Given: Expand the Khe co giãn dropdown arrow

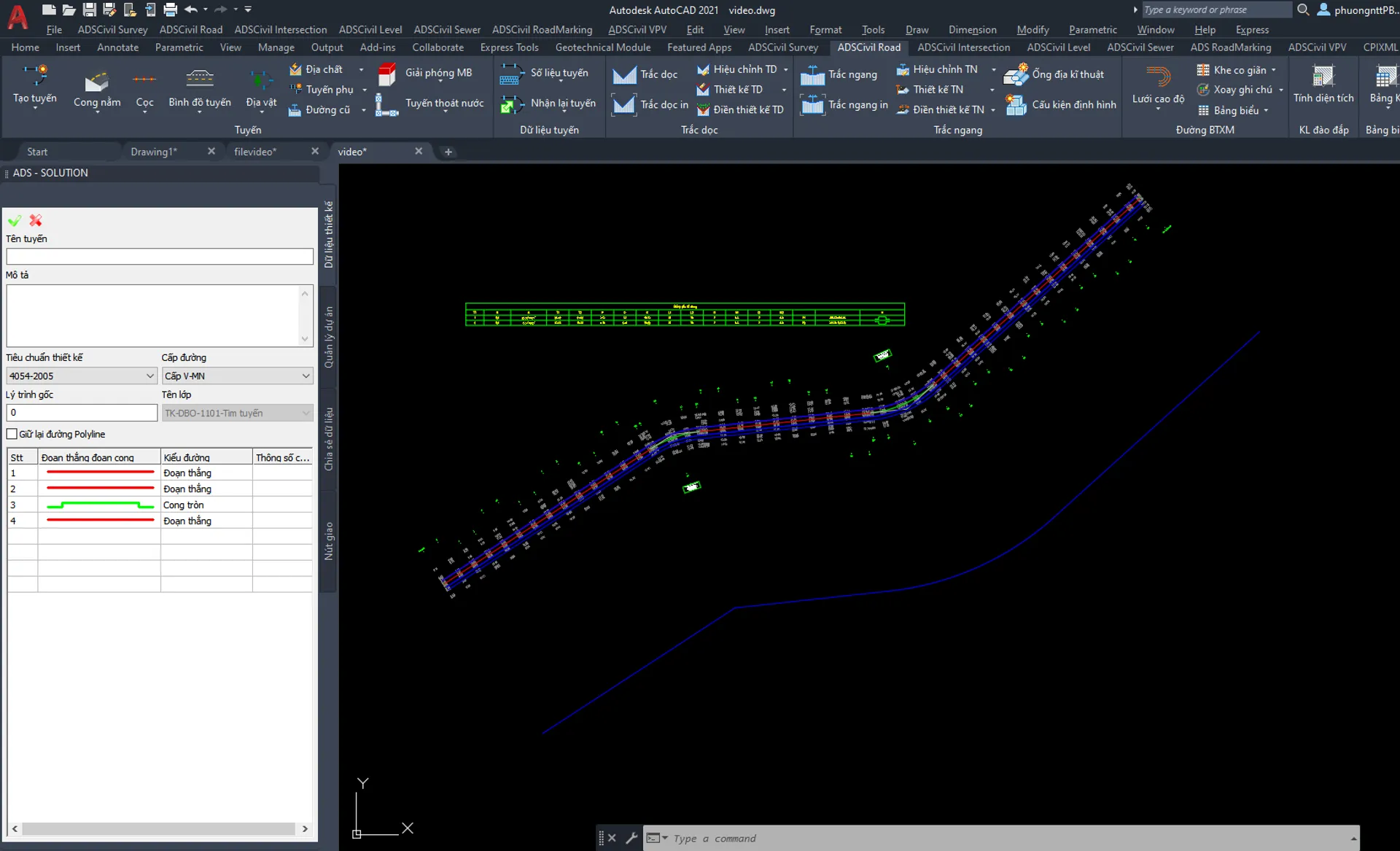Looking at the screenshot, I should [x=1273, y=70].
